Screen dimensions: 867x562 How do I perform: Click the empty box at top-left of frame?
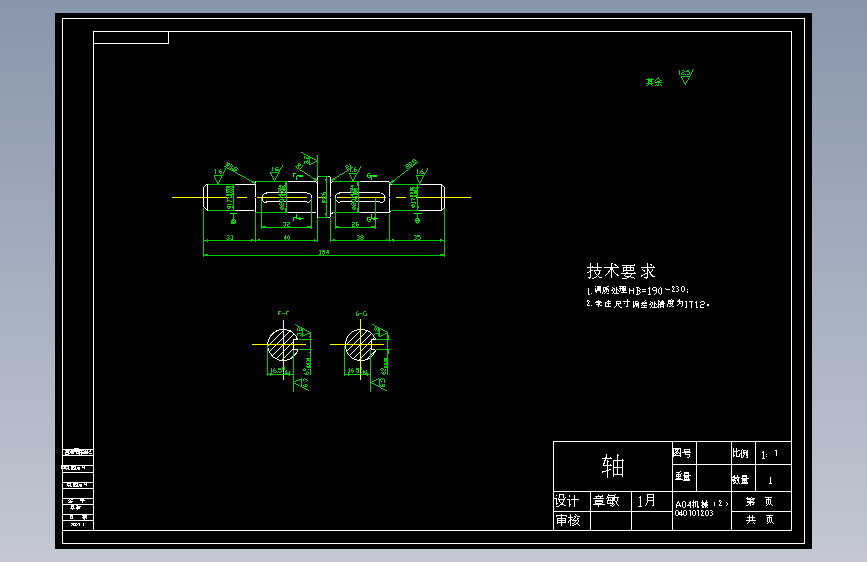point(131,38)
